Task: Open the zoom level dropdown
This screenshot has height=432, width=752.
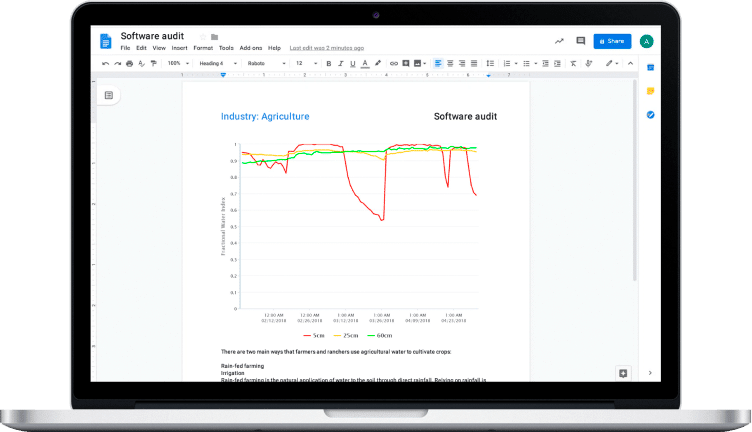Action: (x=178, y=63)
